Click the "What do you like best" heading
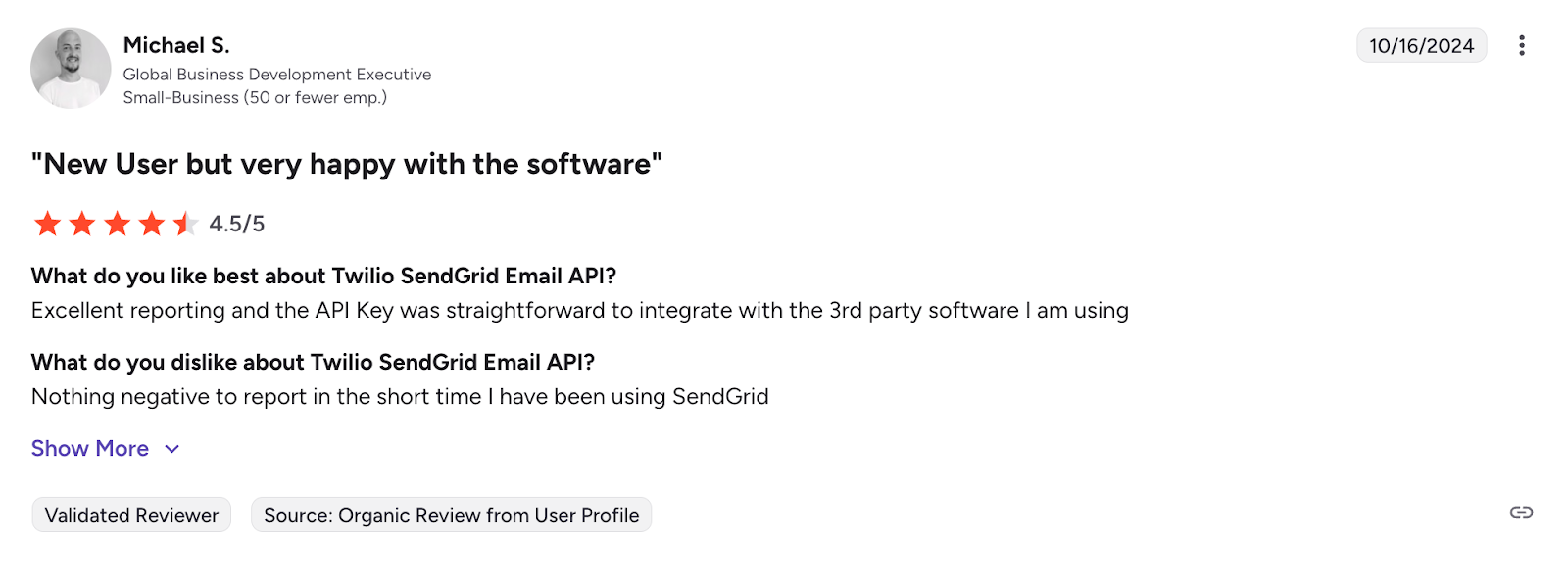1568x562 pixels. coord(323,276)
